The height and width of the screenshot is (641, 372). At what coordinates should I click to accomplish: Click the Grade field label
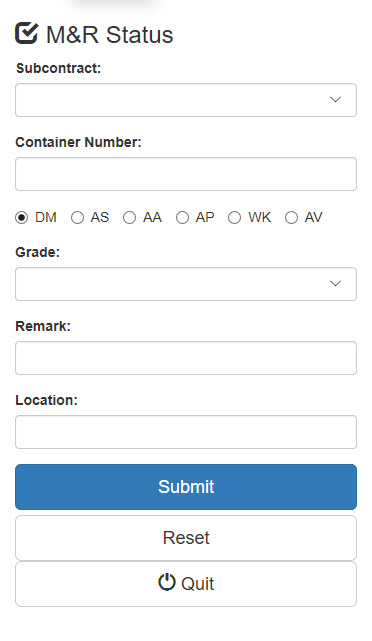pos(38,252)
